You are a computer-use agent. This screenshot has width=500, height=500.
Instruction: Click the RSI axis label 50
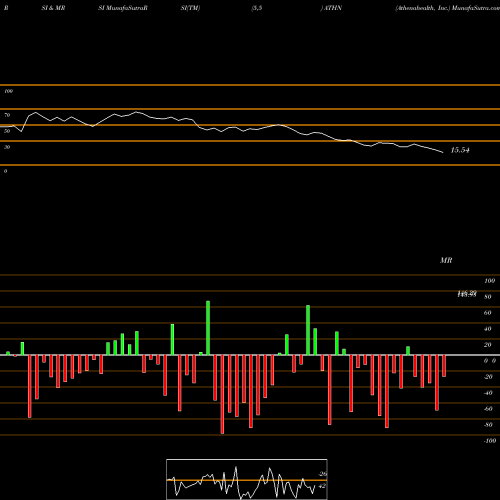coord(7,131)
